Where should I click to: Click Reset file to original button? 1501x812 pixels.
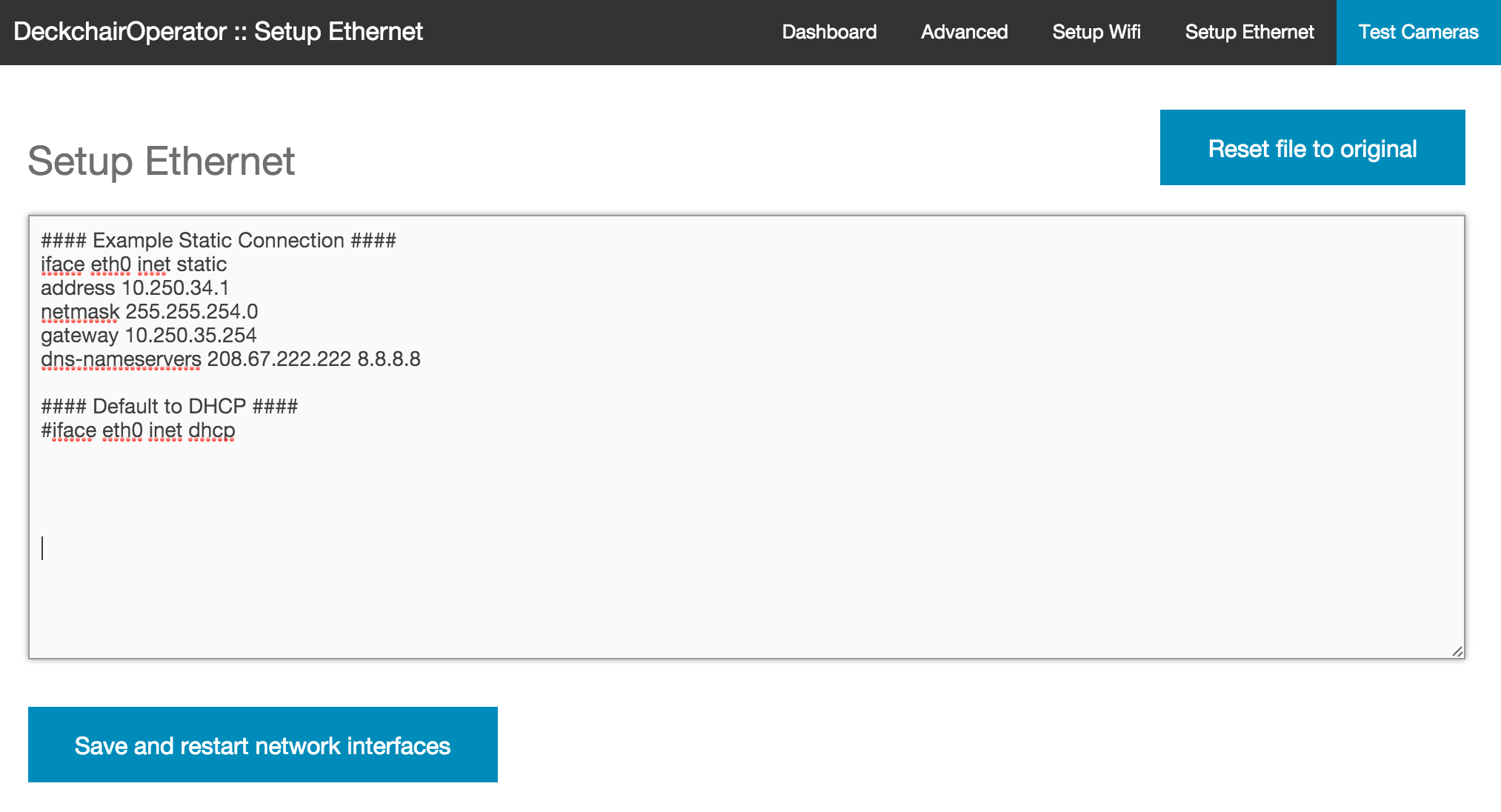(x=1312, y=147)
